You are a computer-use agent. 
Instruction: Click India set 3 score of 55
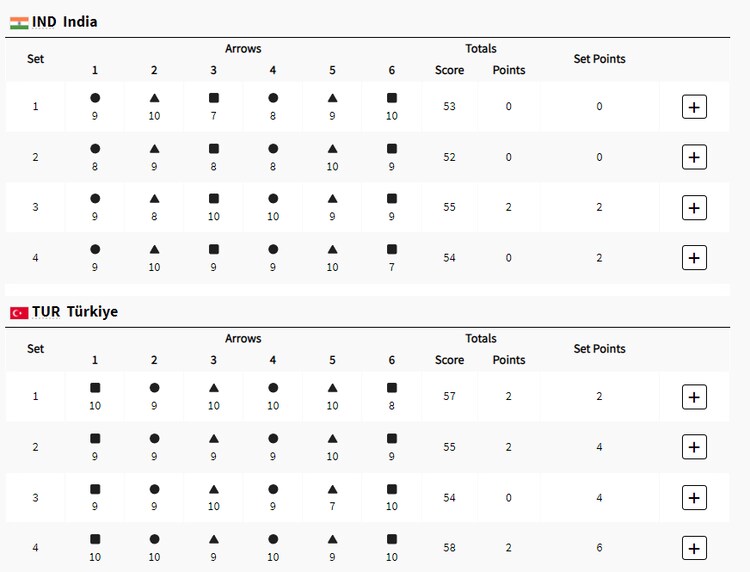point(450,207)
